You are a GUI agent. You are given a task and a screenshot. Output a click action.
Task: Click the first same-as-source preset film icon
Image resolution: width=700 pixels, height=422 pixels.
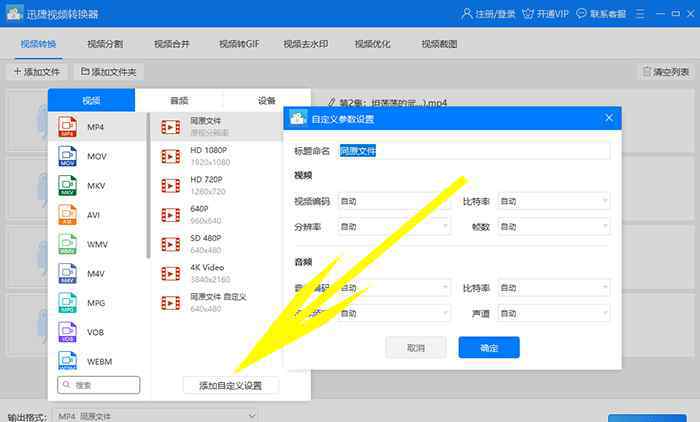point(171,127)
